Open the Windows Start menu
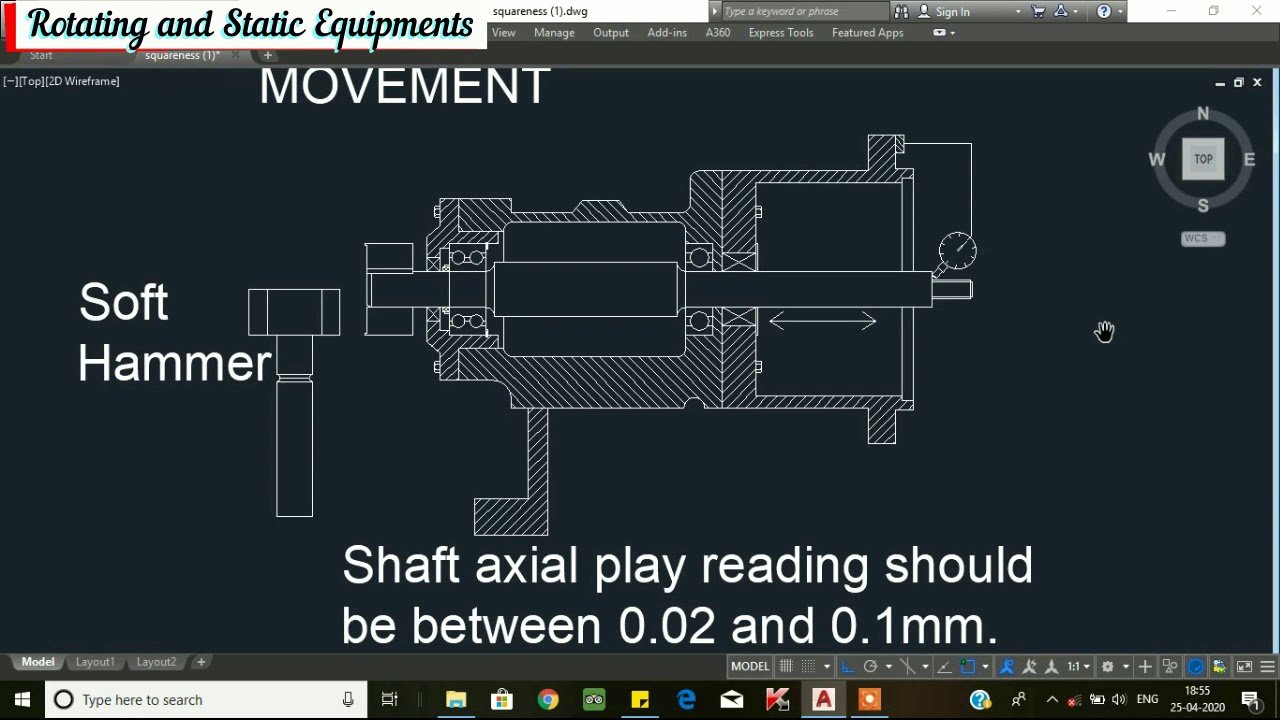This screenshot has height=720, width=1280. click(x=22, y=700)
